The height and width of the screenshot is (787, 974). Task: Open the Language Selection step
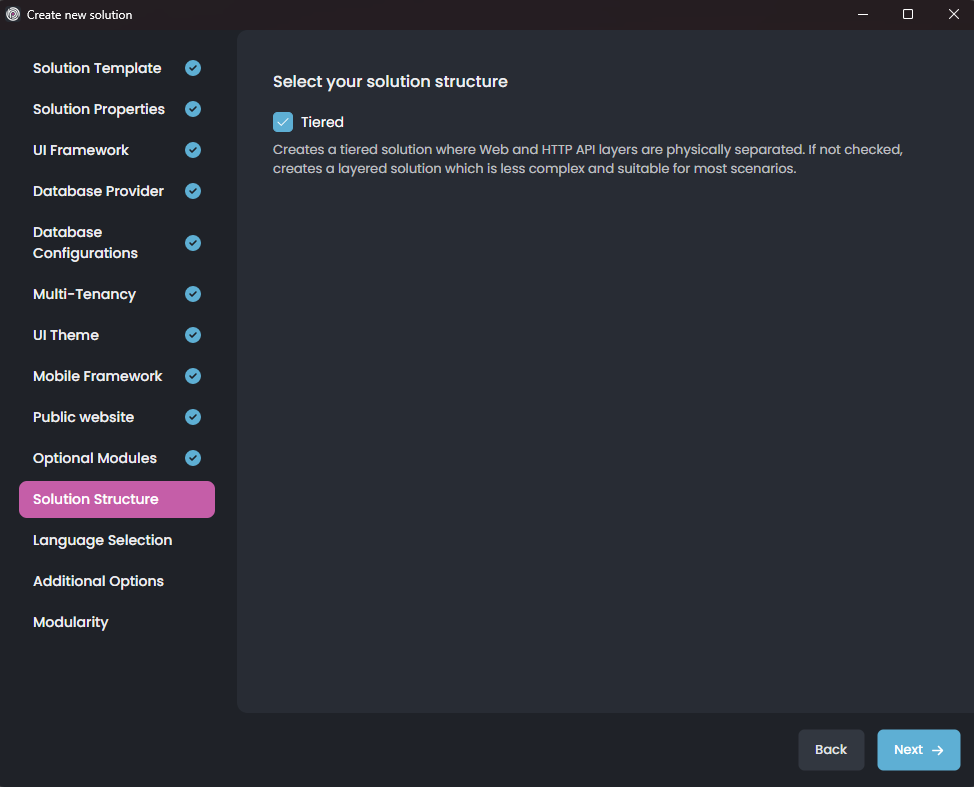click(x=102, y=540)
